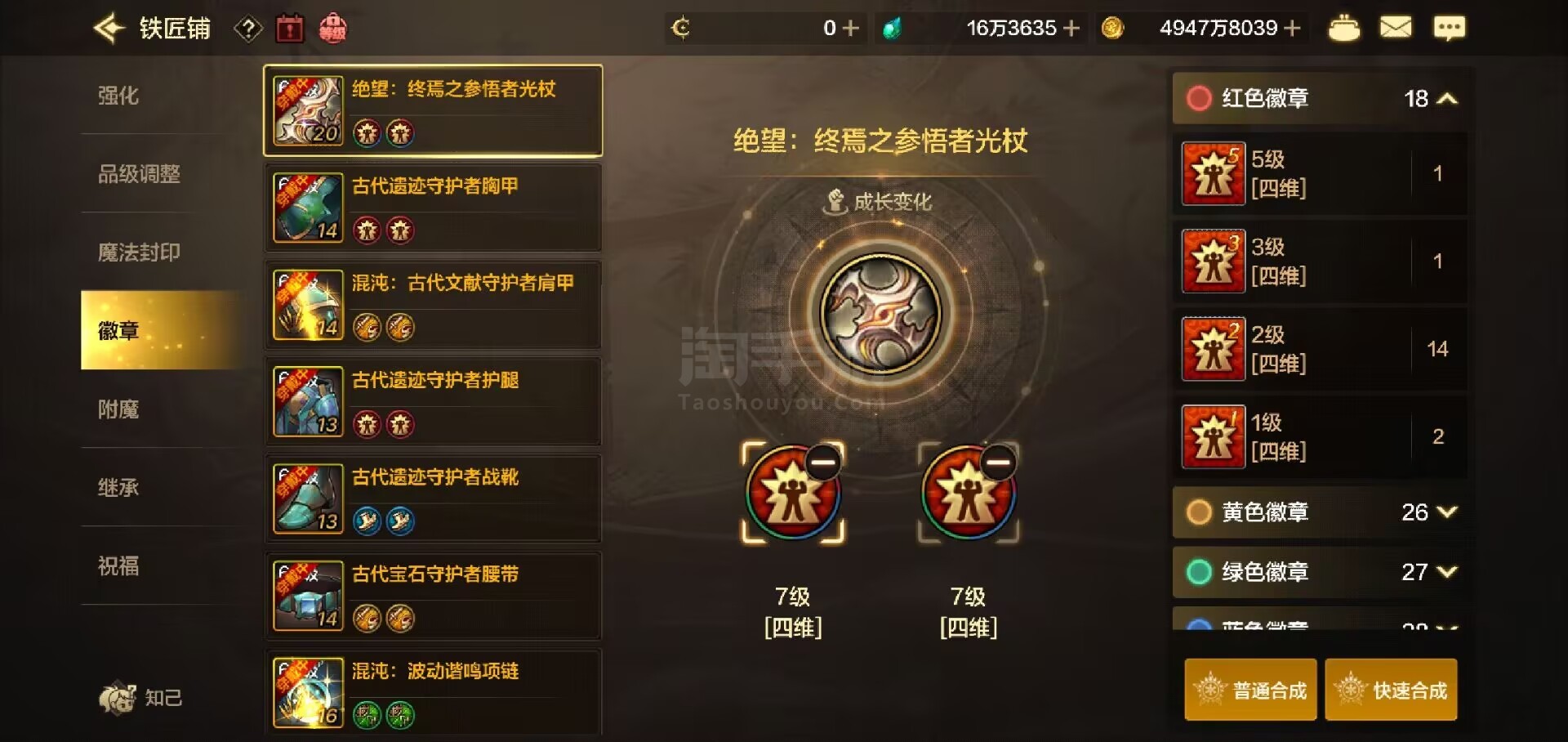Open the chat speech bubble icon
This screenshot has width=1568, height=742.
point(1449,29)
